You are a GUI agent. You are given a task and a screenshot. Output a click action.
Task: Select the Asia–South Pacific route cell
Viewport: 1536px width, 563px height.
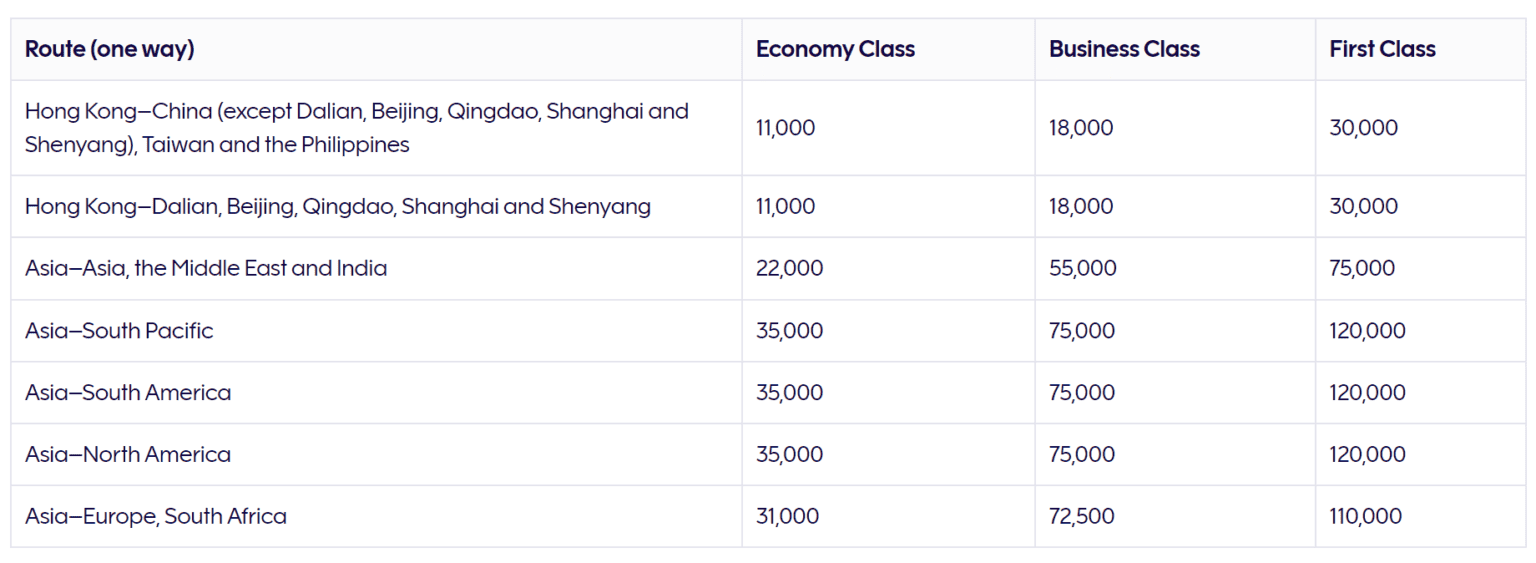[x=376, y=330]
